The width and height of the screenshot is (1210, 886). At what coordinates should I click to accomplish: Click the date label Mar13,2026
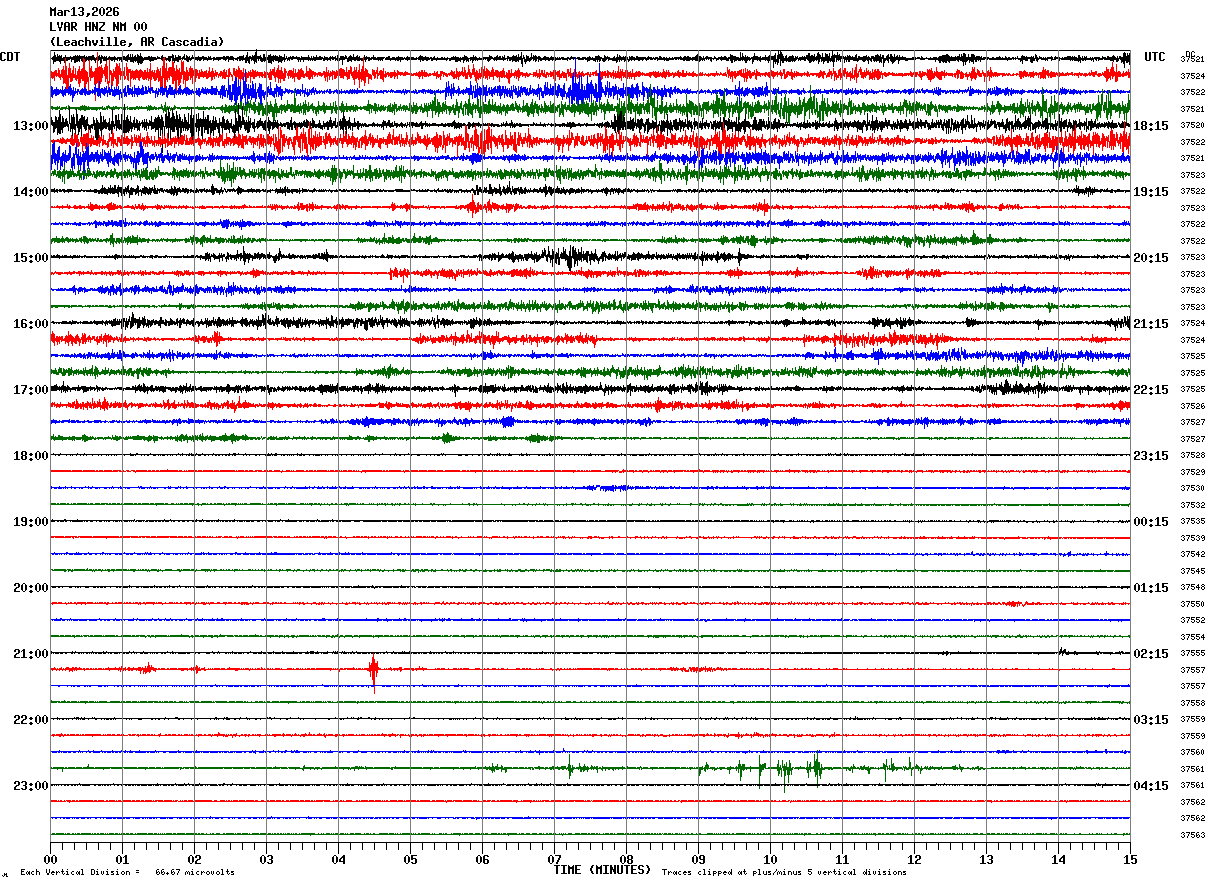click(x=84, y=12)
